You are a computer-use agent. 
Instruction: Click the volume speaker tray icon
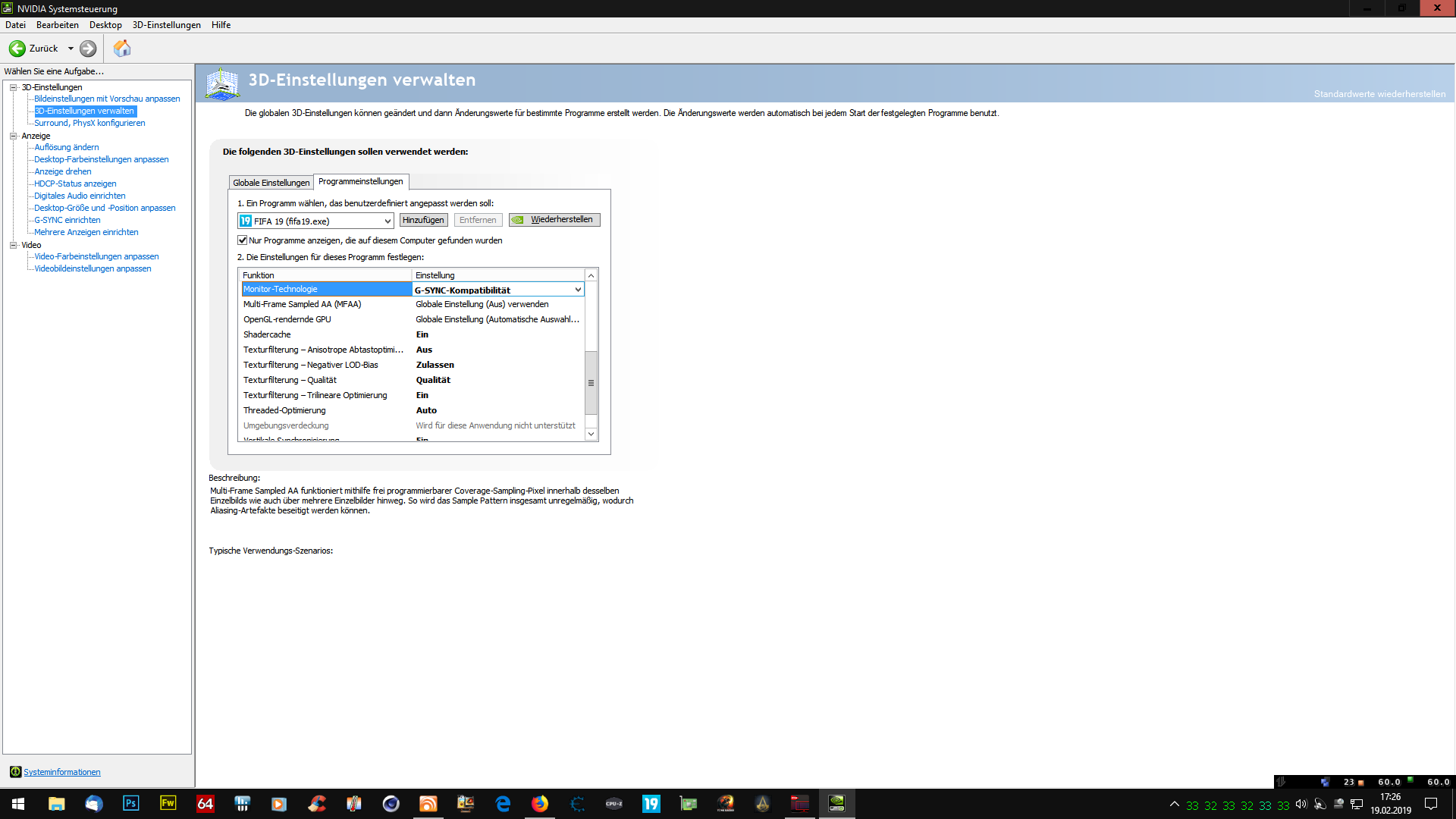point(1301,805)
